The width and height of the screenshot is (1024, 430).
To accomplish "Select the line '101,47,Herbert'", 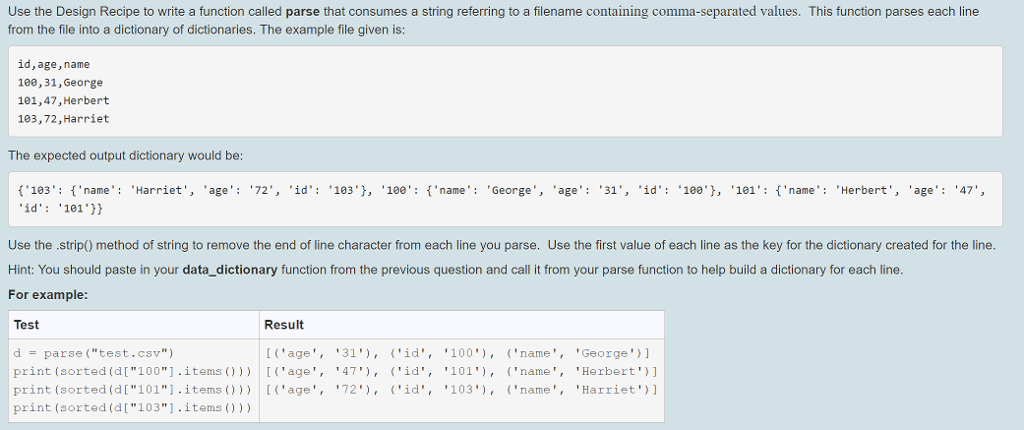I will [64, 101].
